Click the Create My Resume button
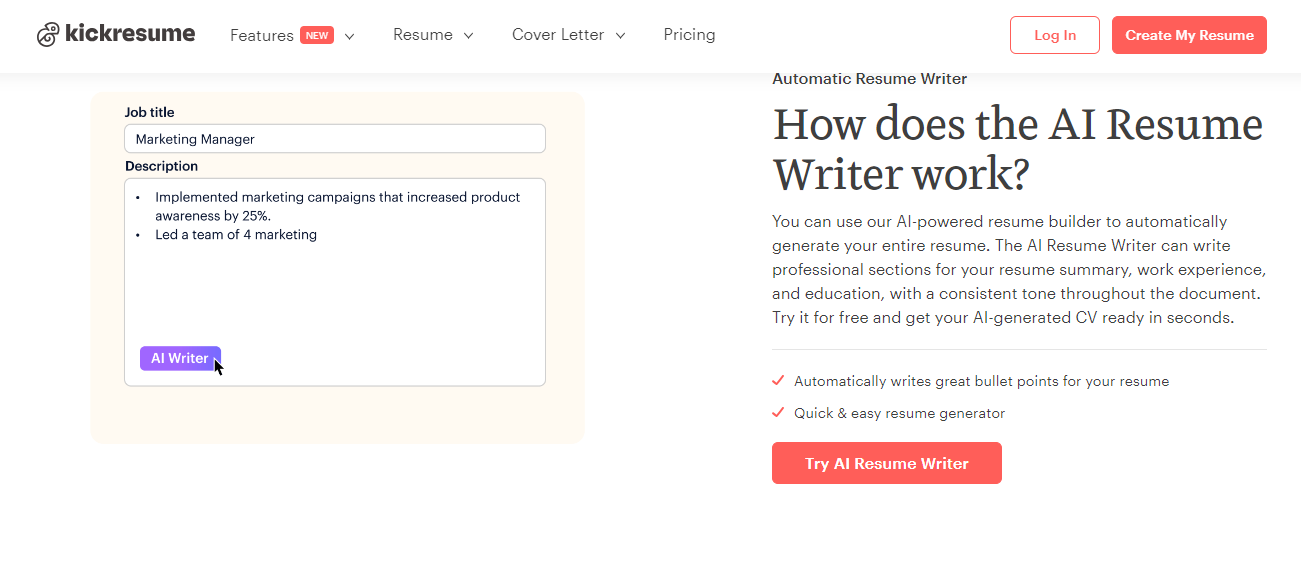The width and height of the screenshot is (1301, 571). coord(1189,35)
